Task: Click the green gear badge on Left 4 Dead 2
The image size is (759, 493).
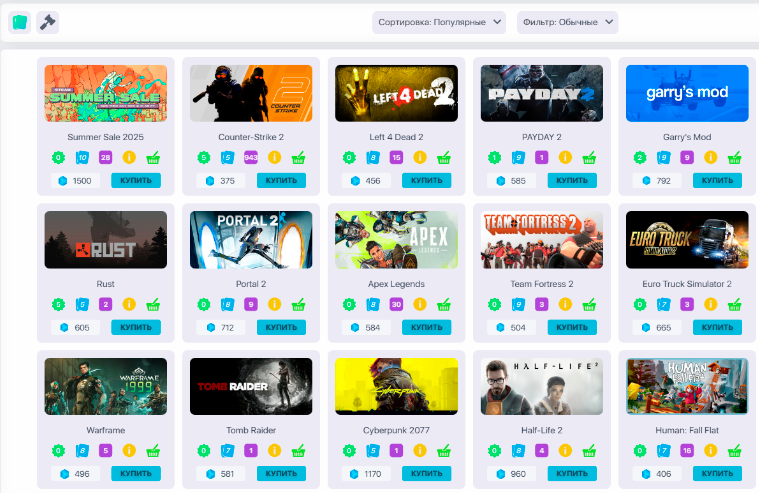Action: (x=349, y=157)
